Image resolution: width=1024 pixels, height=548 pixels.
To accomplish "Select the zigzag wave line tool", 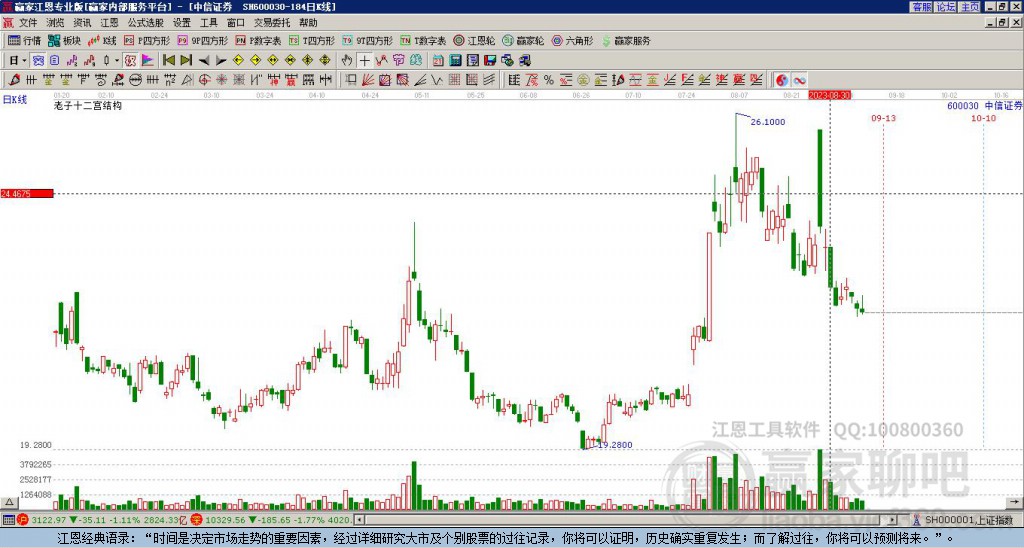I will click(x=437, y=80).
